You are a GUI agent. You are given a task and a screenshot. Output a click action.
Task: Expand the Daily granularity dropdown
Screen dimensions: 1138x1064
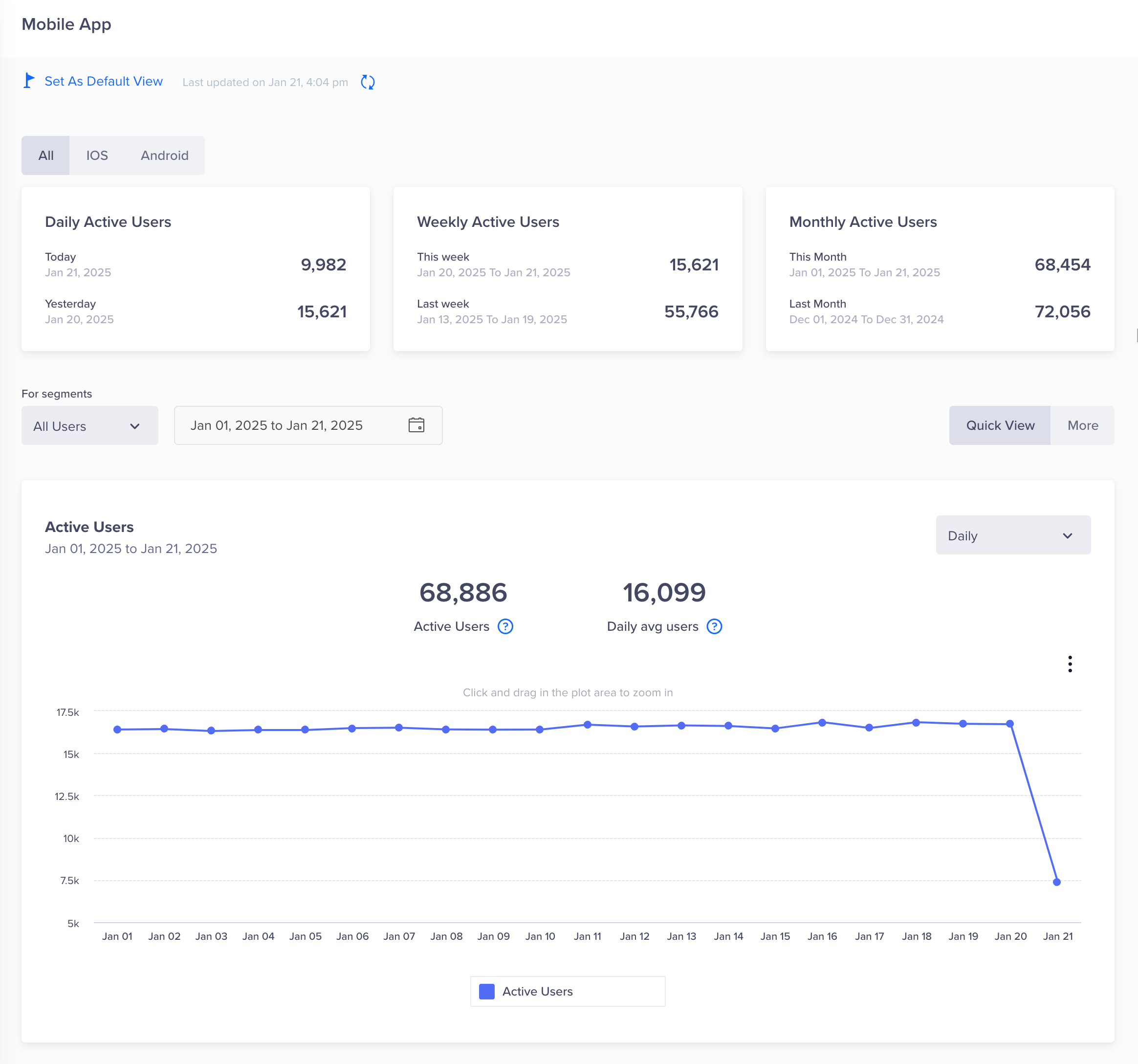(x=1013, y=535)
